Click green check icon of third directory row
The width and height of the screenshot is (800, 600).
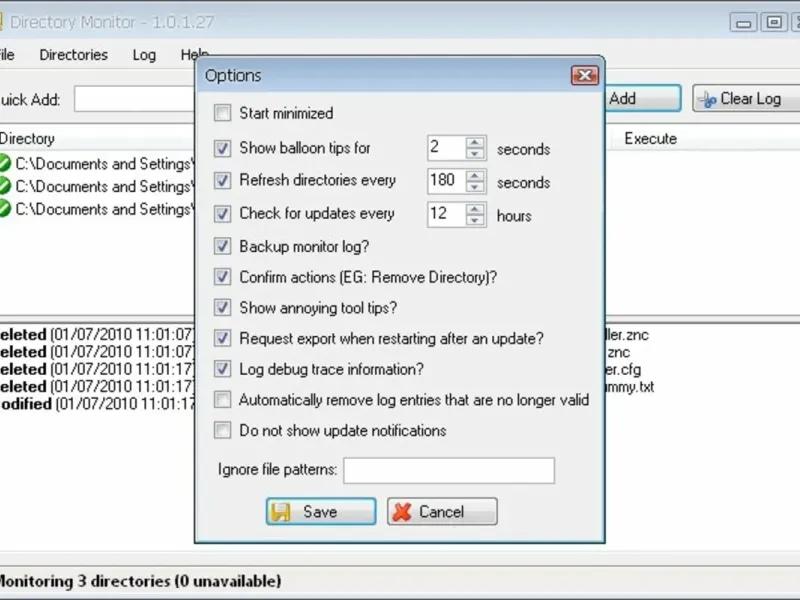click(4, 209)
